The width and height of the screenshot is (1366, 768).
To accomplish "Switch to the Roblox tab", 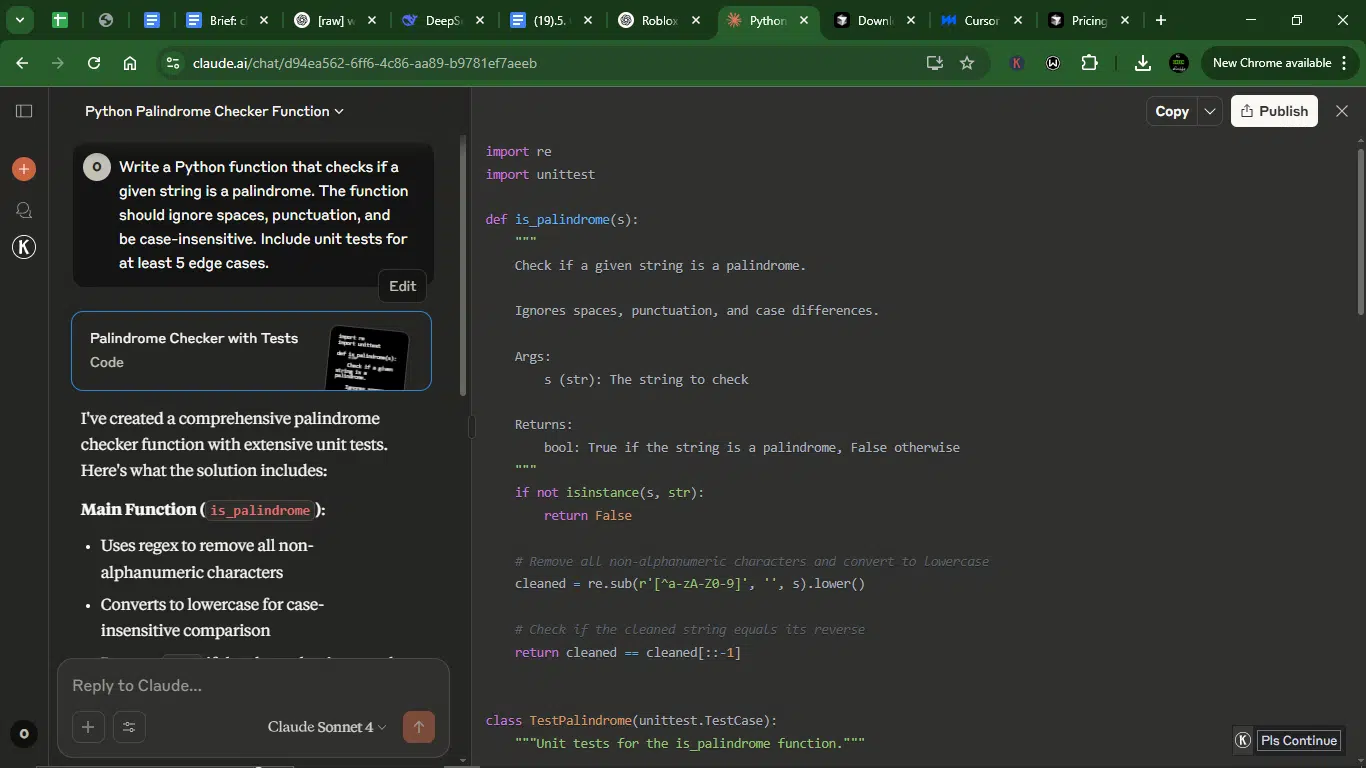I will click(660, 20).
